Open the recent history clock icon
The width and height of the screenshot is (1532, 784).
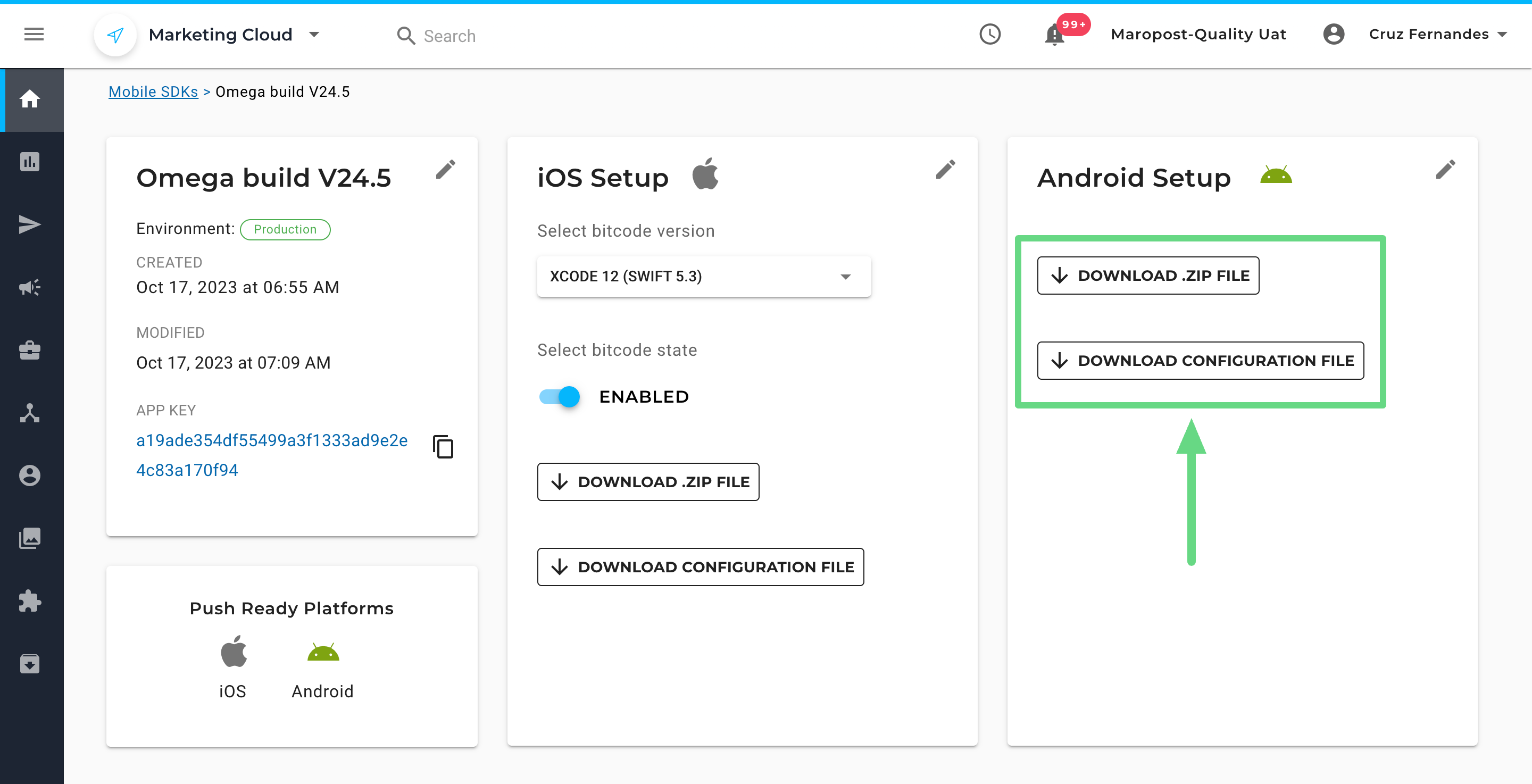click(x=990, y=34)
